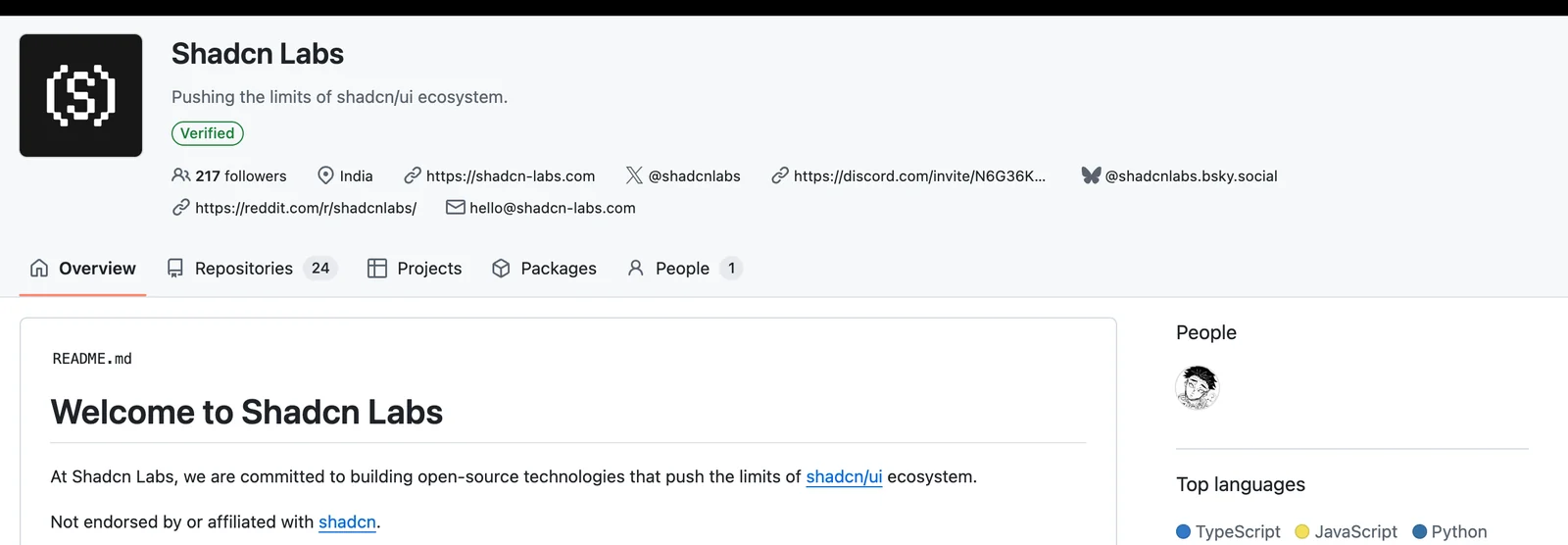1568x545 pixels.
Task: Click the Verified badge
Action: coord(208,133)
